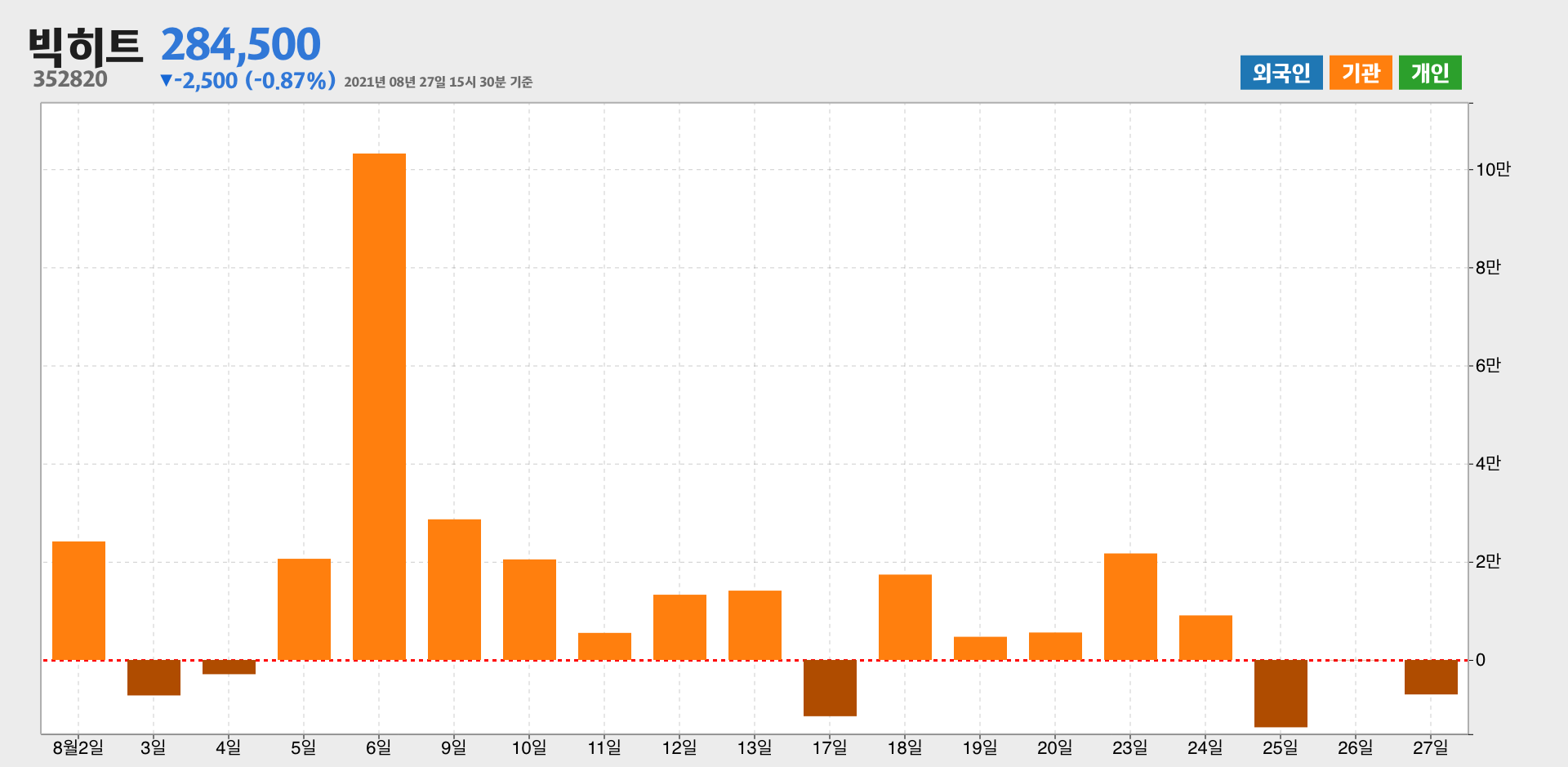
Task: Click the 8월2일 x-axis label
Action: [78, 747]
